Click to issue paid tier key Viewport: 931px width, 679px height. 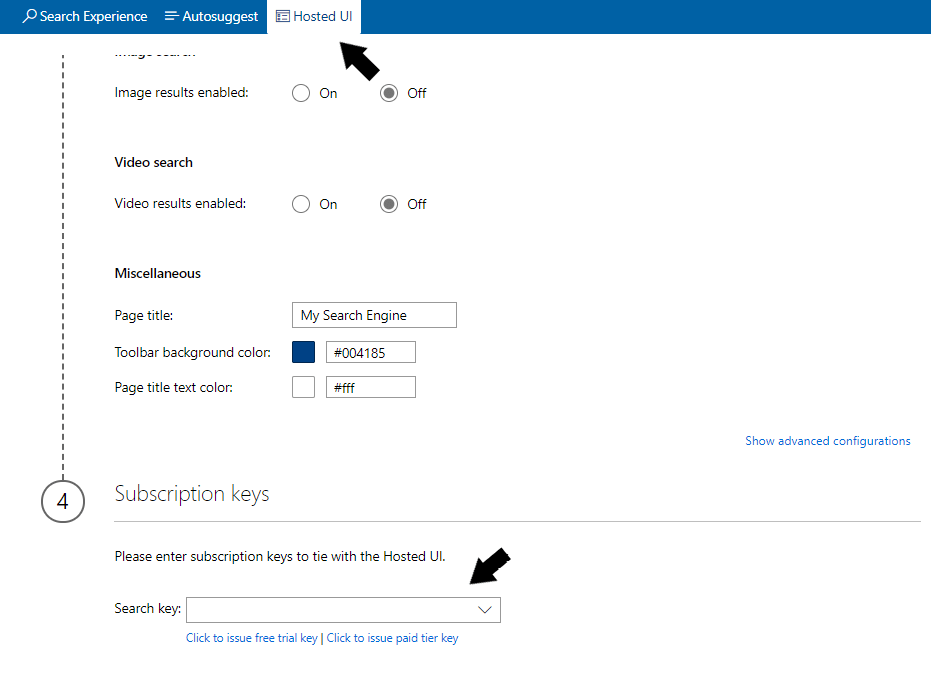pyautogui.click(x=392, y=638)
